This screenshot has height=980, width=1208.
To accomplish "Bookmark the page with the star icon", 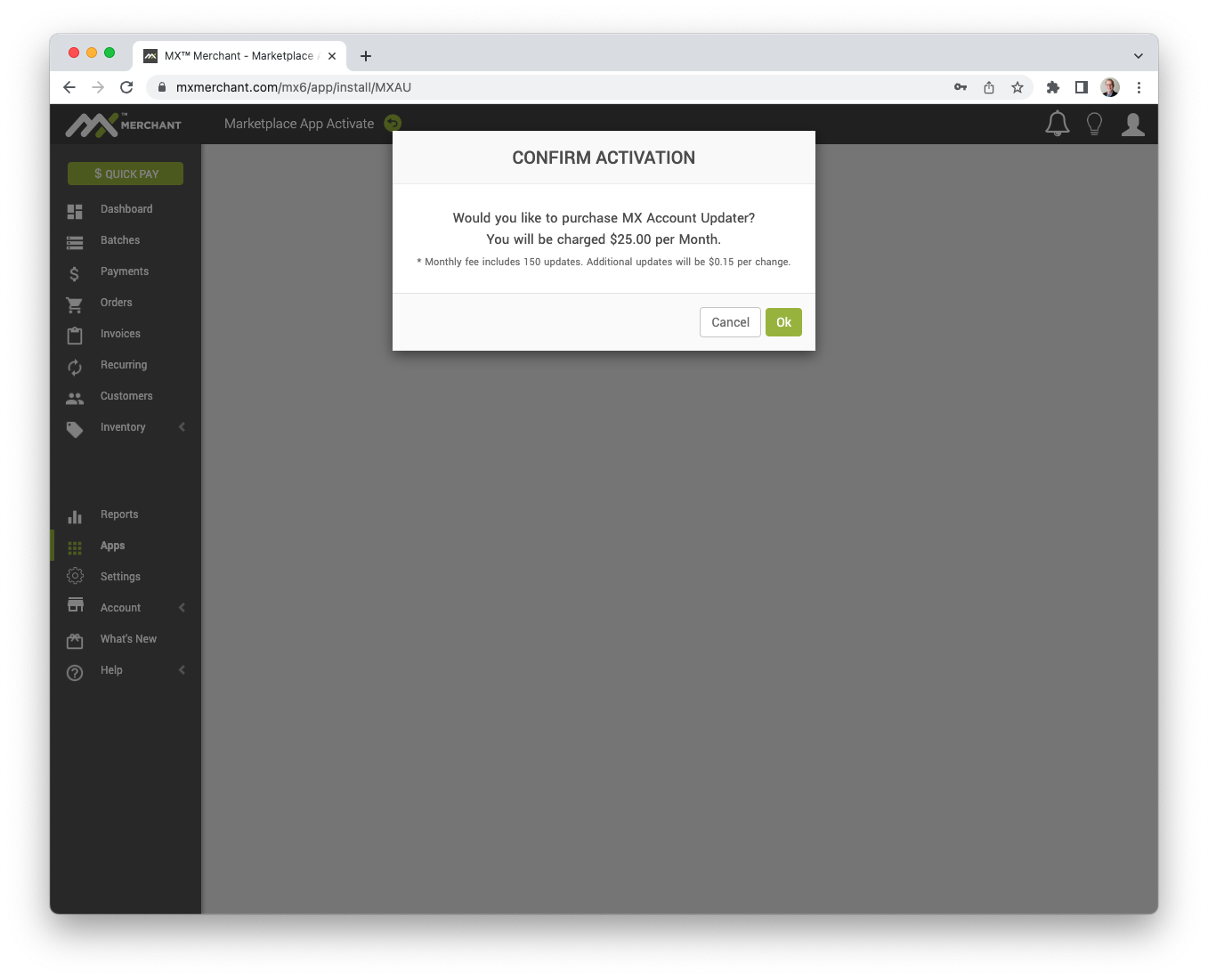I will point(1017,87).
